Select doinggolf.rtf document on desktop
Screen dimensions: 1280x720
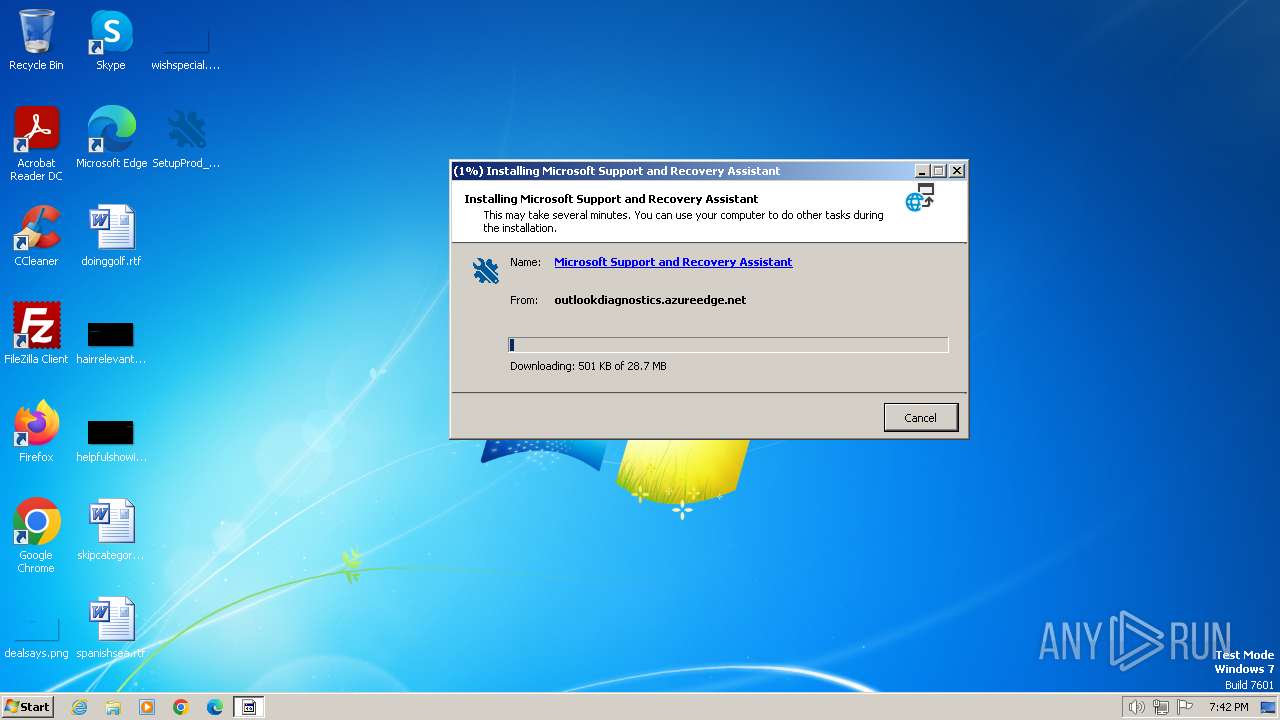coord(111,236)
